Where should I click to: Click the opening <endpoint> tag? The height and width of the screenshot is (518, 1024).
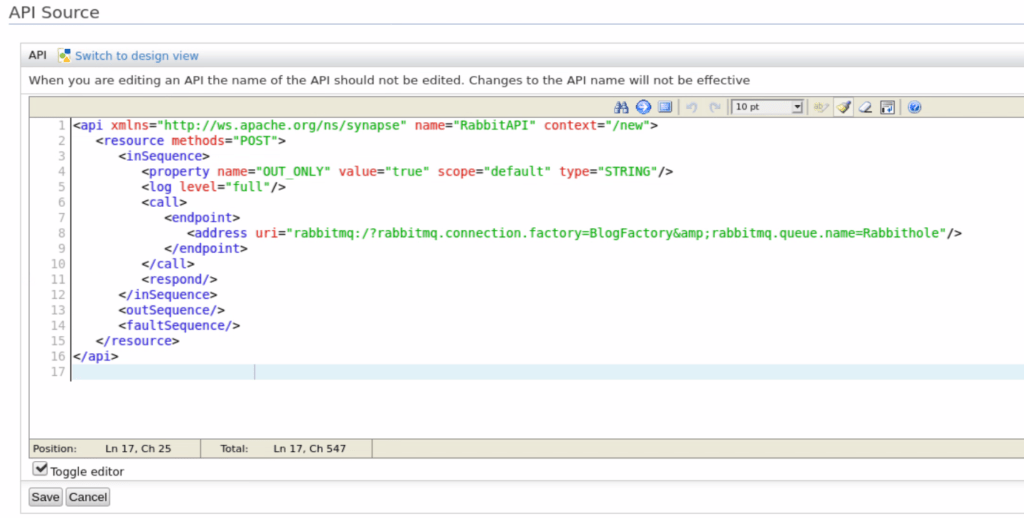[202, 218]
